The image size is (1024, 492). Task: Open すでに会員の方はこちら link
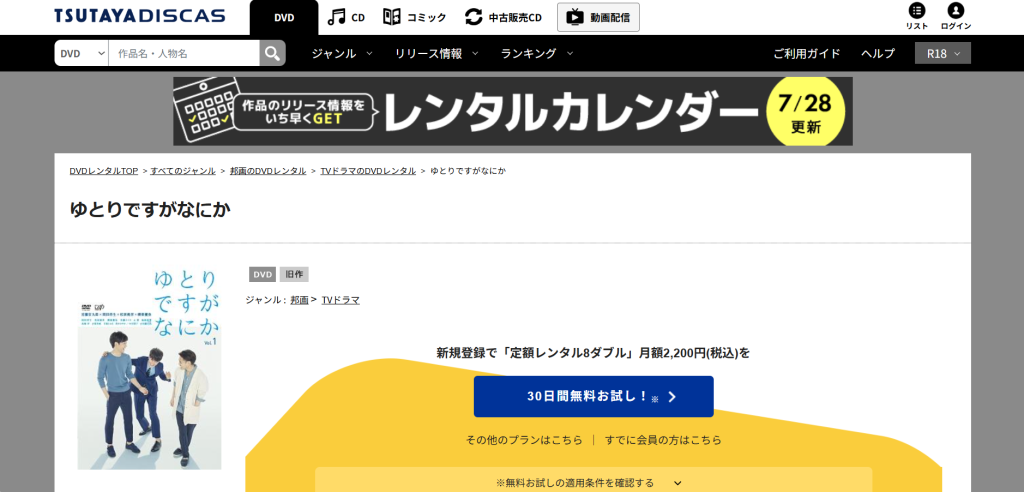pyautogui.click(x=664, y=440)
